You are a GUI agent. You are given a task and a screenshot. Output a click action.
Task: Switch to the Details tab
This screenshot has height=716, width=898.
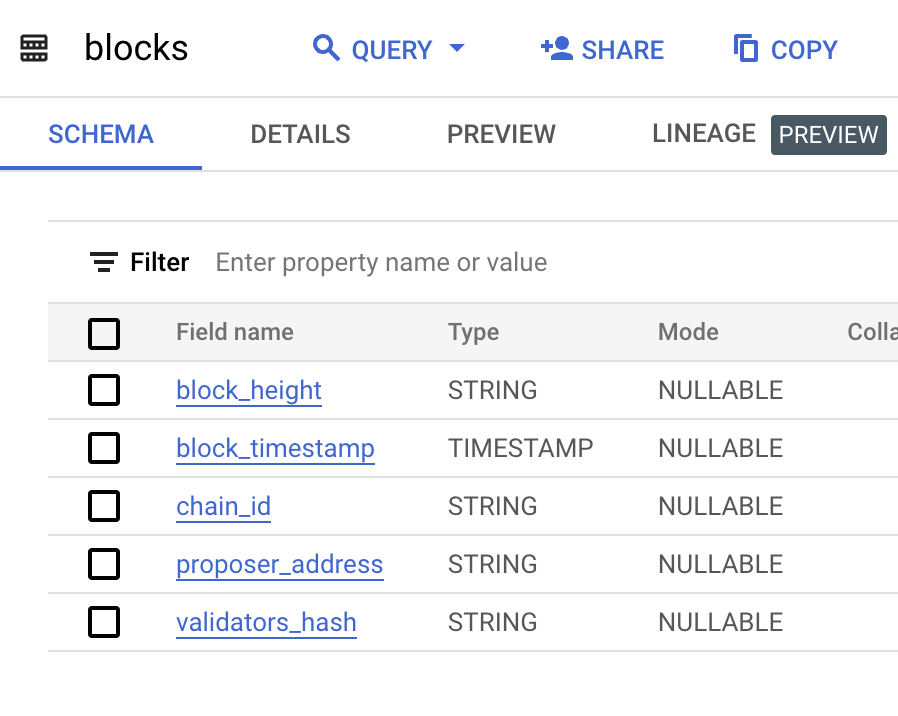(x=300, y=134)
